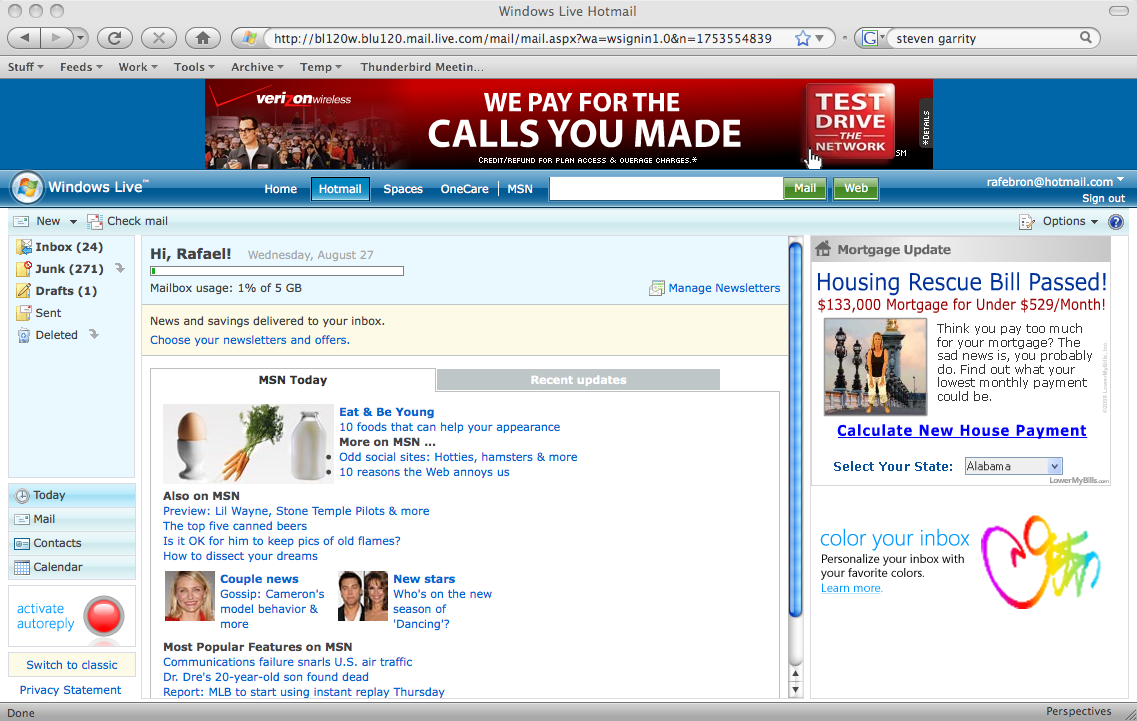Reload the page with the refresh icon

[115, 38]
